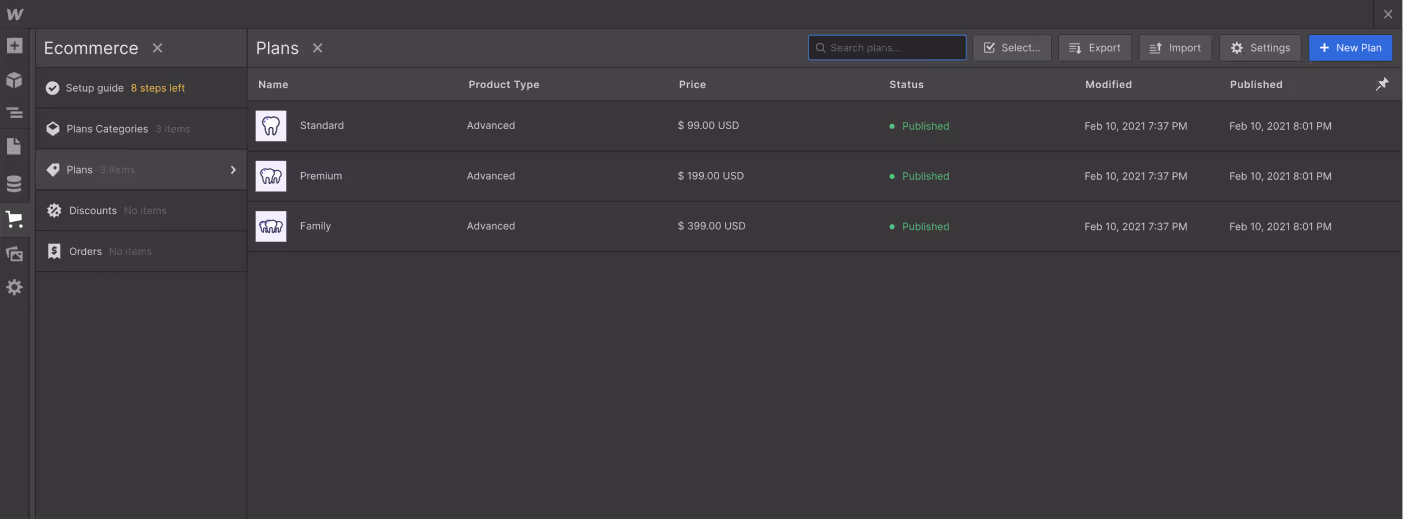Open the Symbols cube icon in sidebar

coord(14,80)
